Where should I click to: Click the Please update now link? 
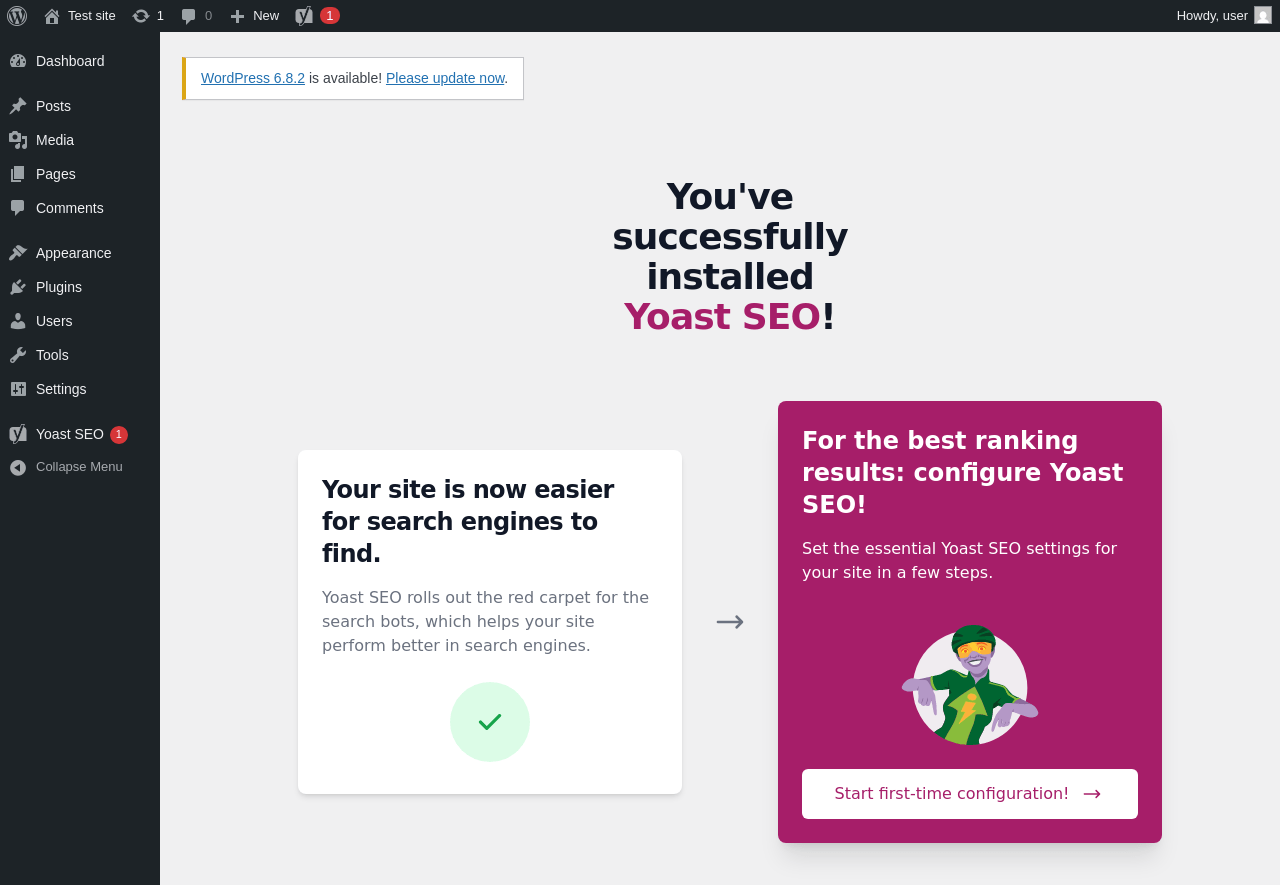tap(445, 78)
